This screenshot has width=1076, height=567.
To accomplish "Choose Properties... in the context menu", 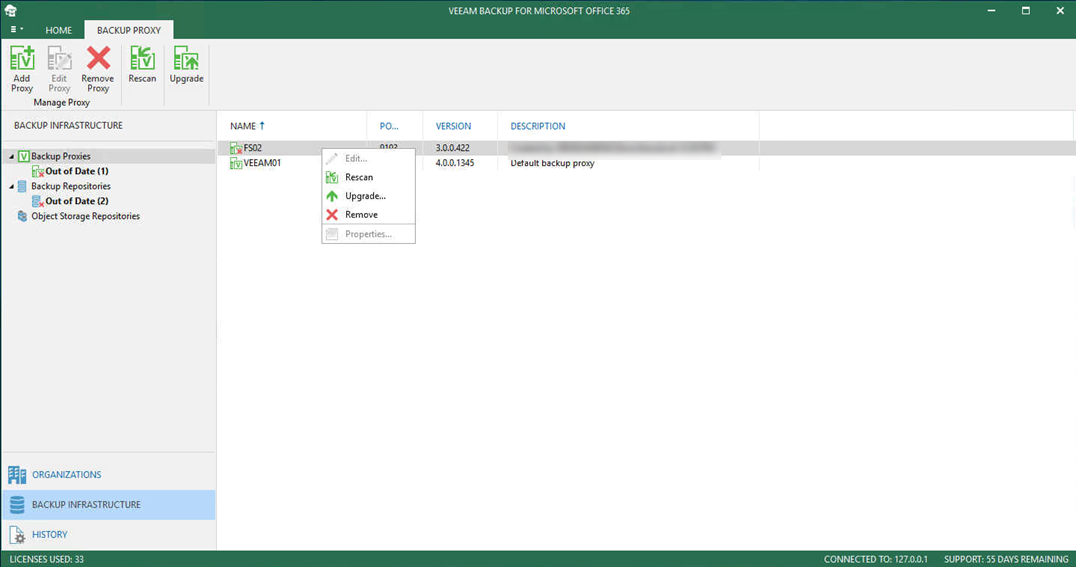I will tap(369, 234).
